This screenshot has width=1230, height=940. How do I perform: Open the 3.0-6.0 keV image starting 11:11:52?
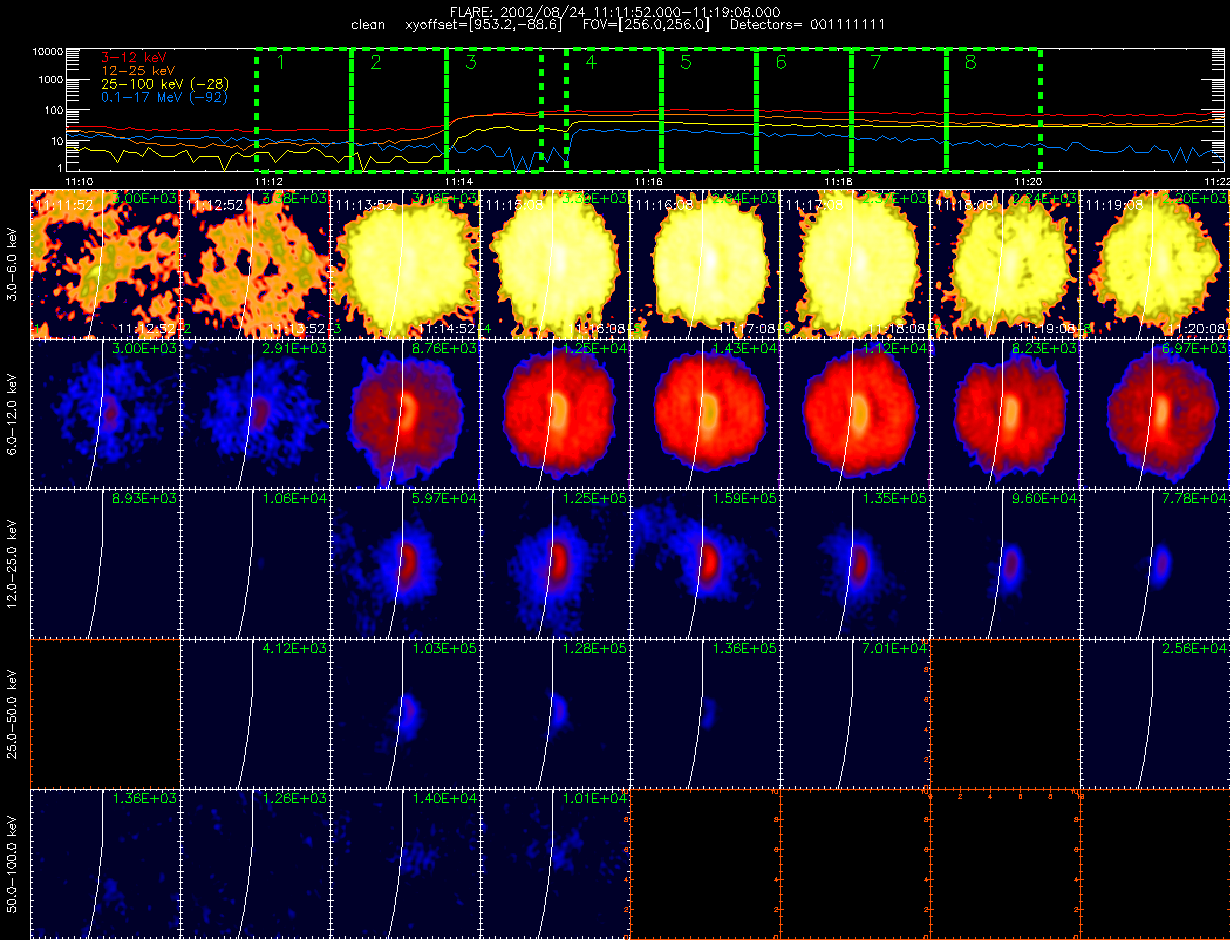click(x=106, y=263)
